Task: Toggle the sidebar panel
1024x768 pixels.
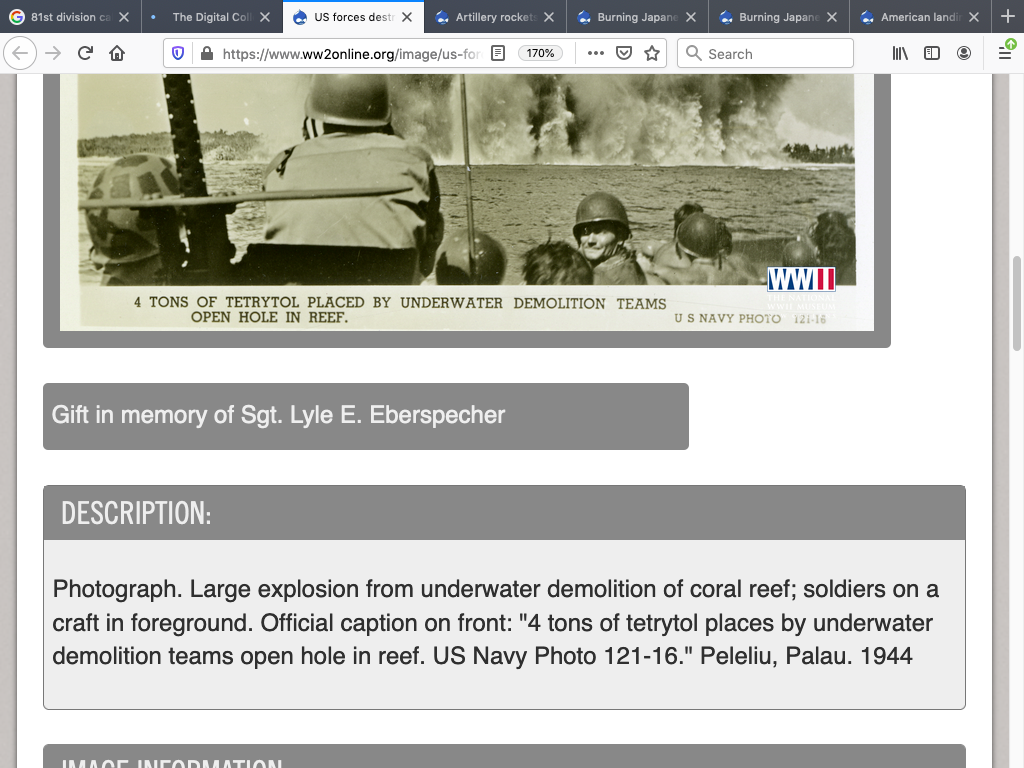Action: click(x=932, y=54)
